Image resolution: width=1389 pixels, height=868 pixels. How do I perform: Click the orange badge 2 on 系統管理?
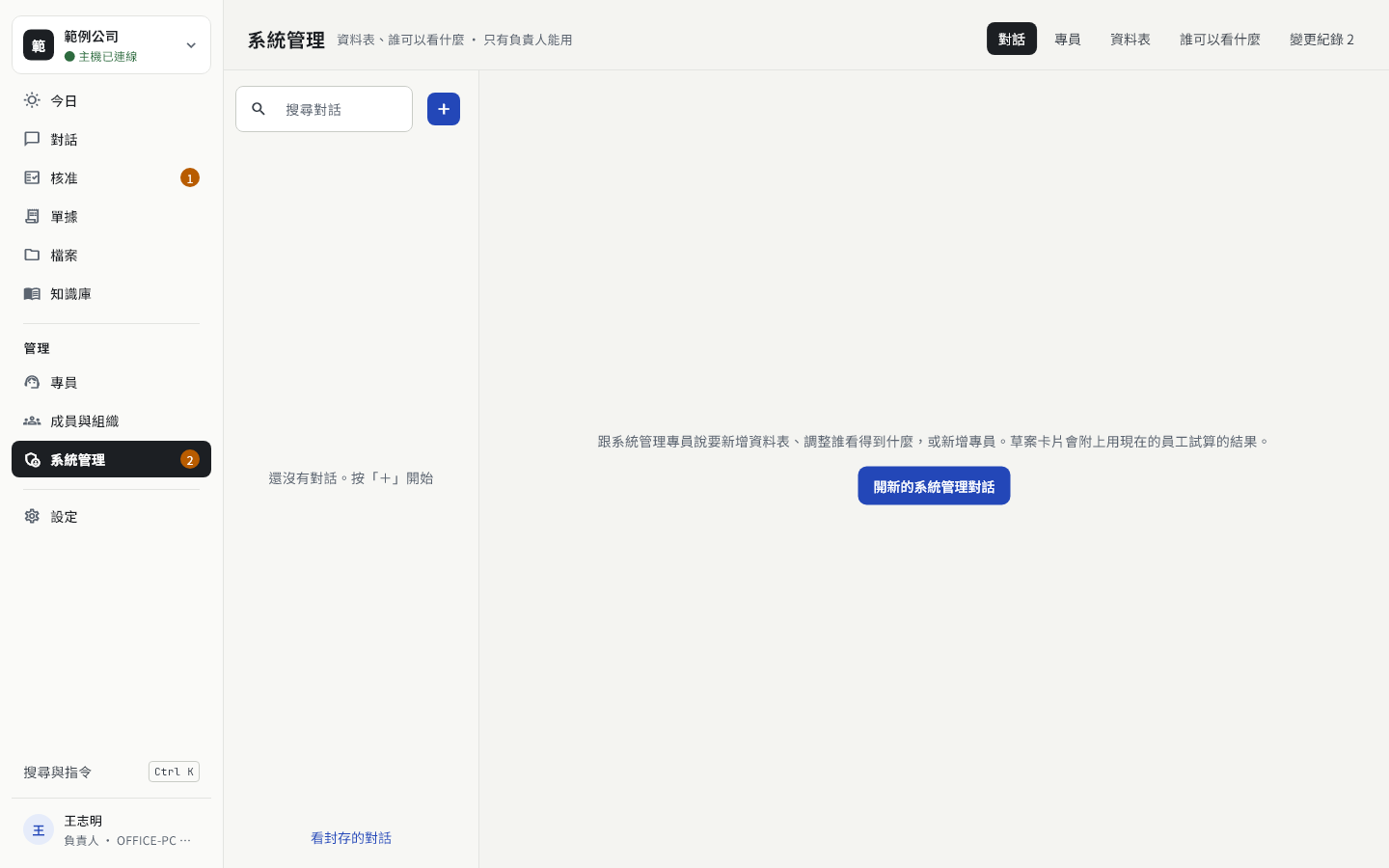pyautogui.click(x=190, y=459)
